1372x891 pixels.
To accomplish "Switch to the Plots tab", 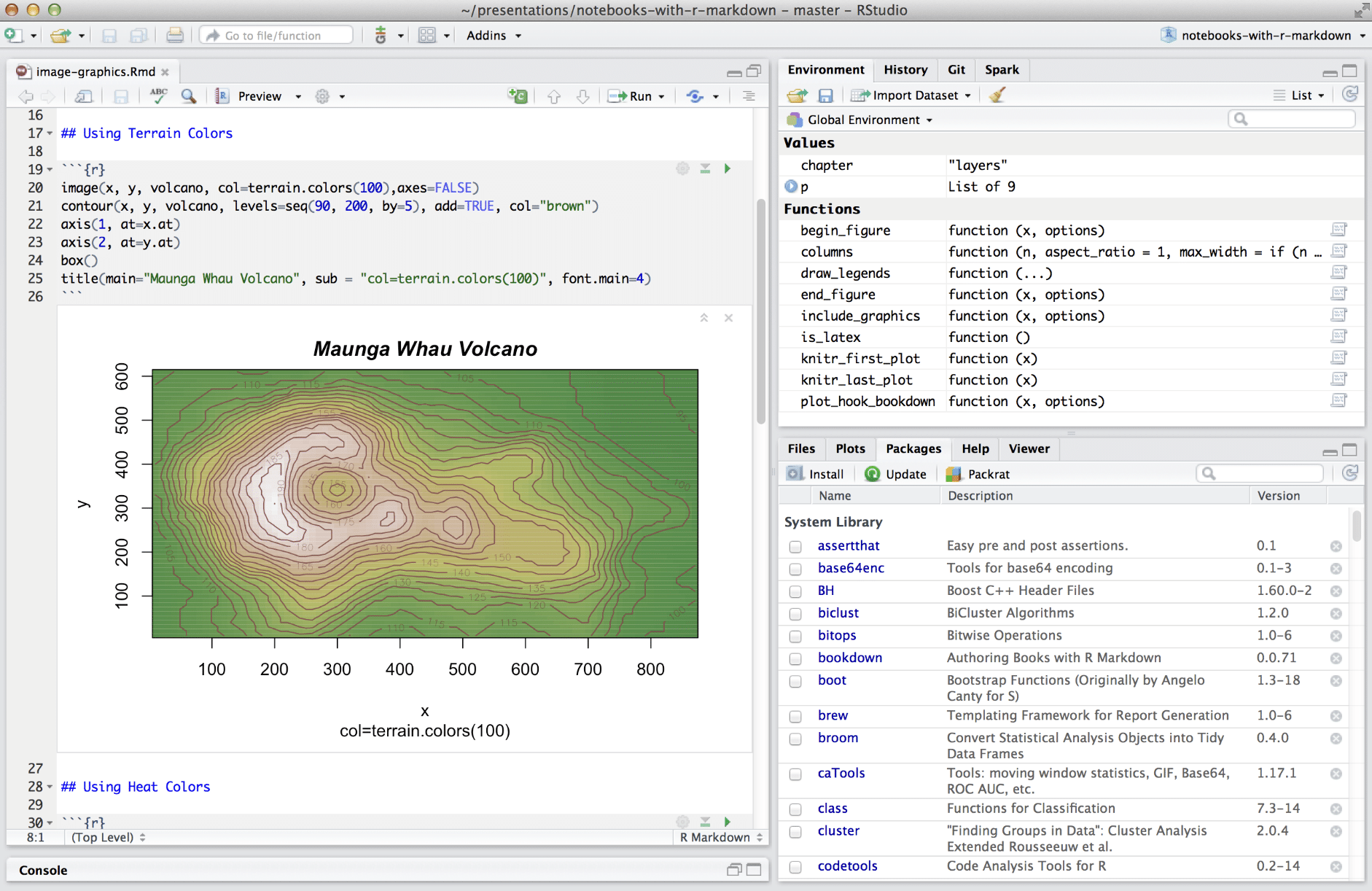I will pos(850,449).
